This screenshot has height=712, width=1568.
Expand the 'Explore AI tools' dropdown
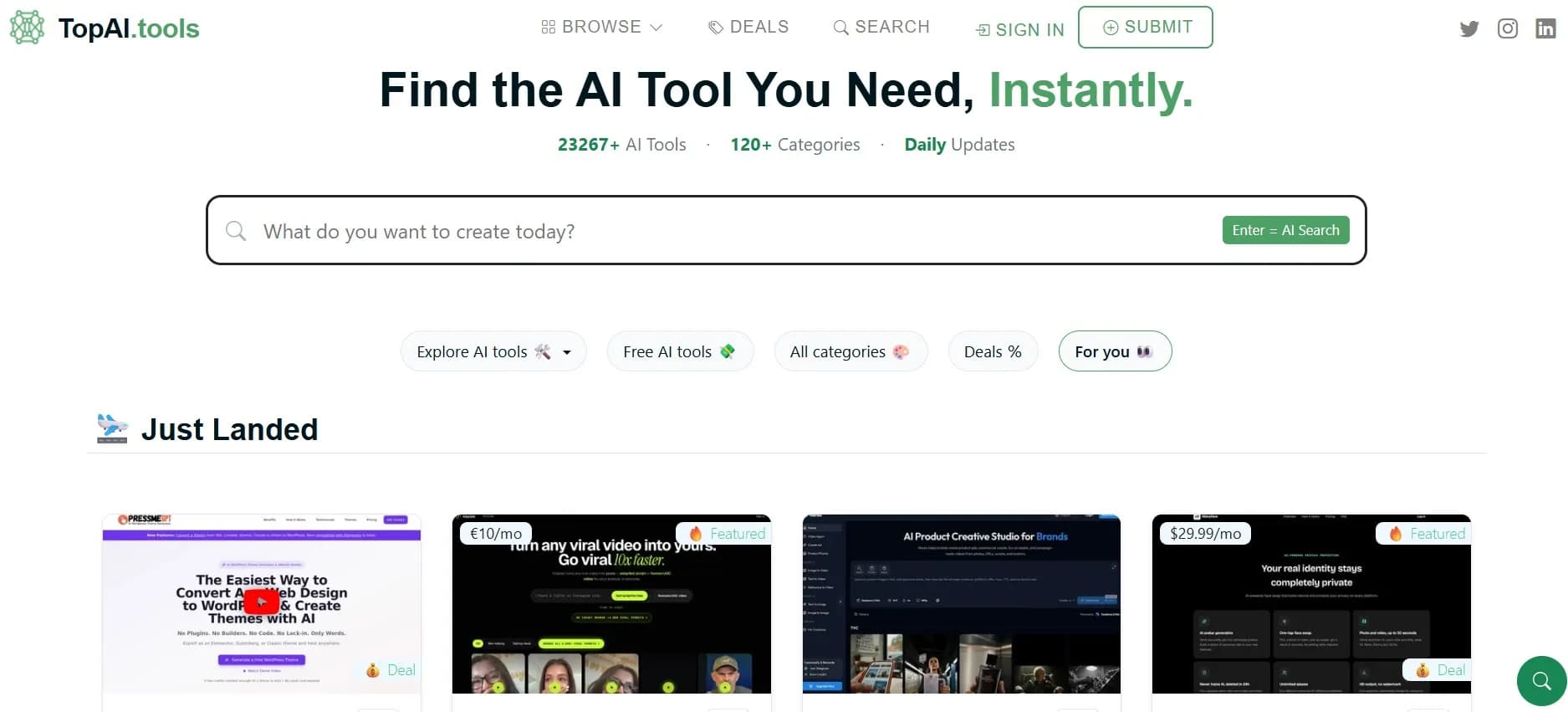click(x=493, y=351)
